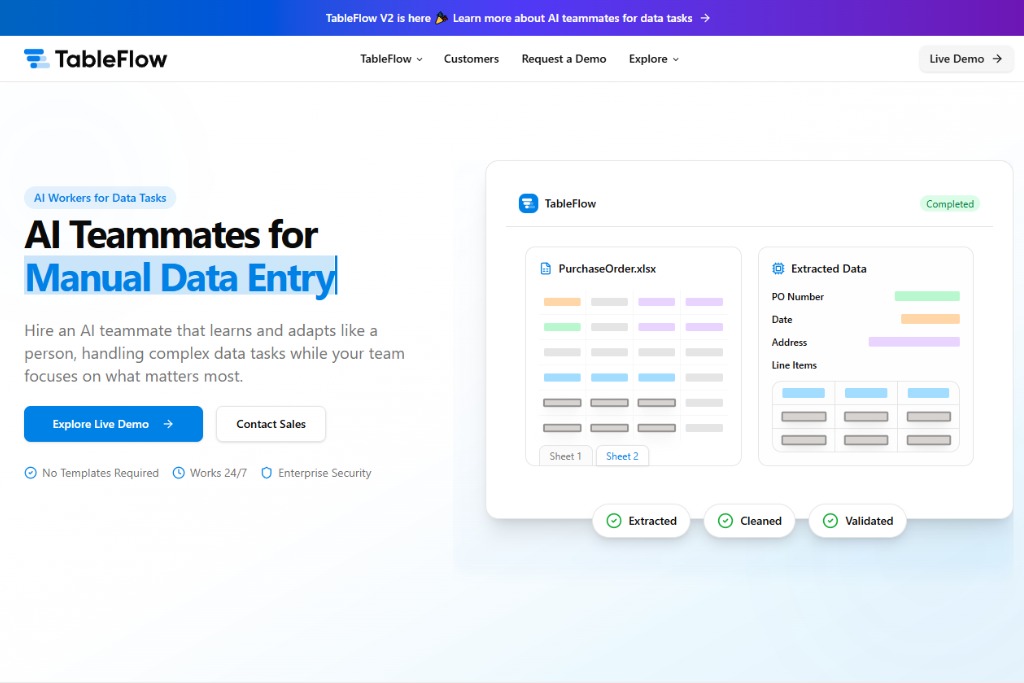
Task: Click the Extracted Data chip icon
Action: tap(778, 269)
